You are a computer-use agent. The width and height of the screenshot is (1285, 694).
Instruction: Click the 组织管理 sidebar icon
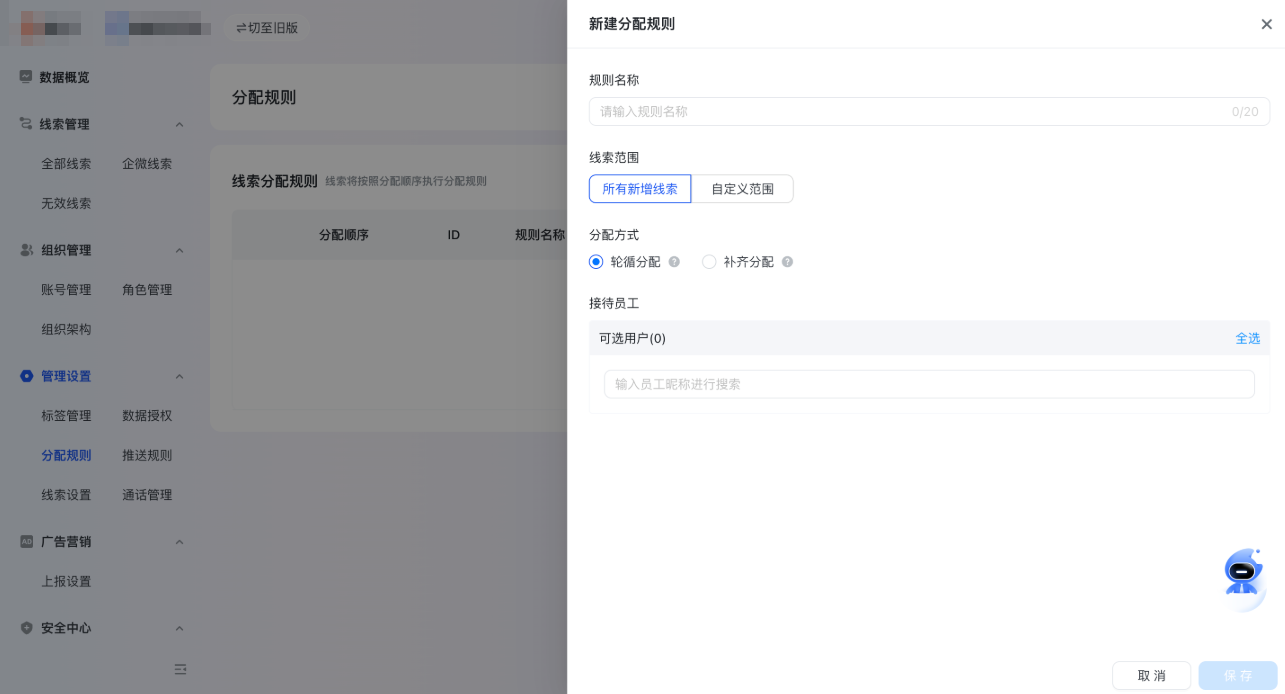tap(27, 250)
